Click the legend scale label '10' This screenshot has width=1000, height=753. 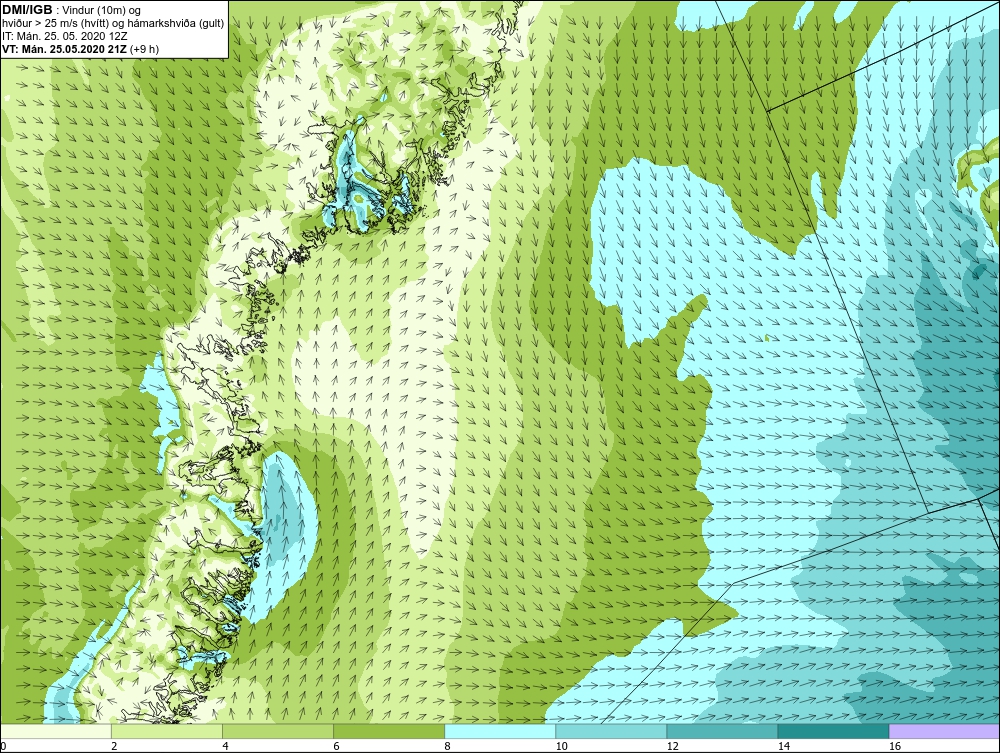tap(561, 746)
